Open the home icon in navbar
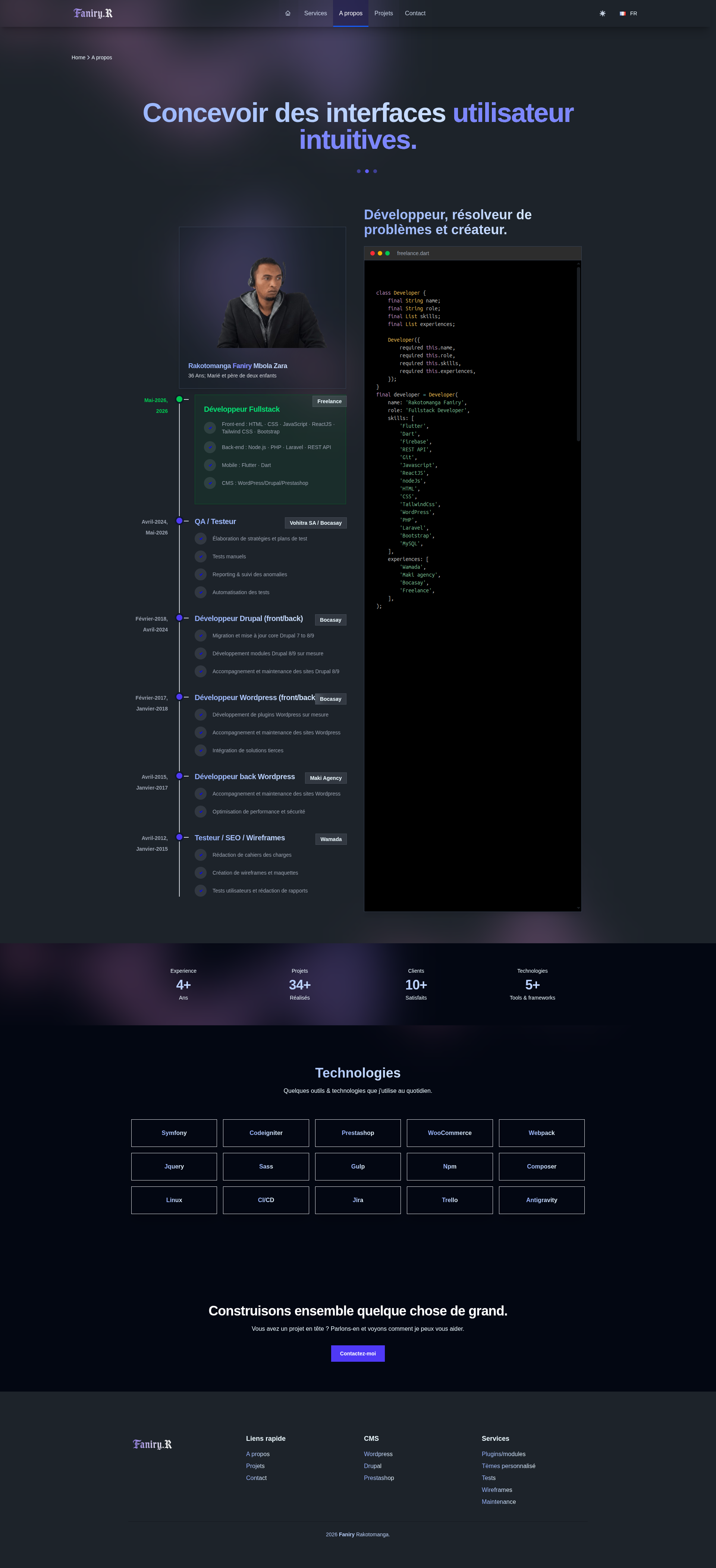 [288, 13]
